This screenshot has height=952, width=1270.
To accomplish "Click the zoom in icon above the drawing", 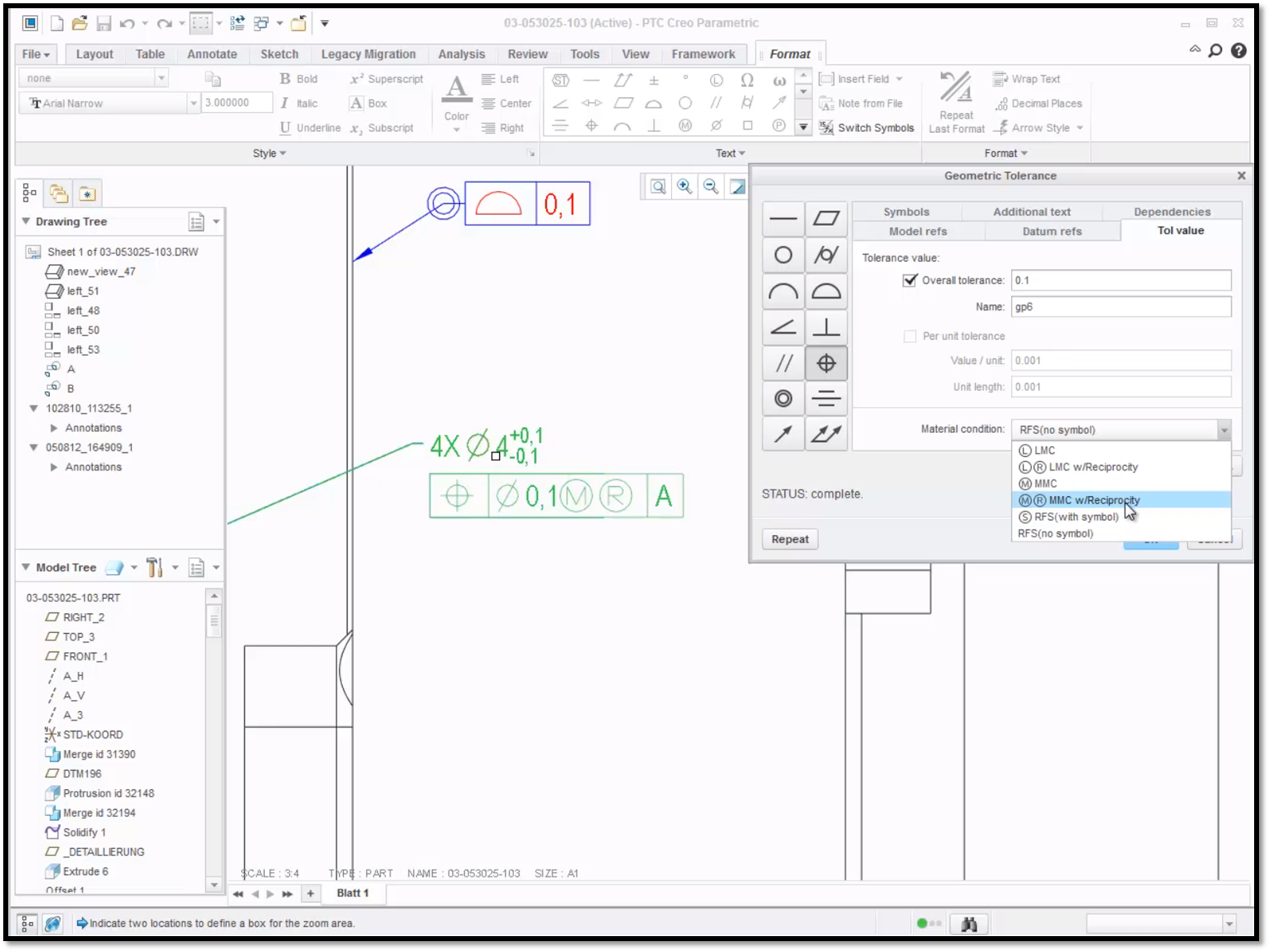I will tap(684, 187).
